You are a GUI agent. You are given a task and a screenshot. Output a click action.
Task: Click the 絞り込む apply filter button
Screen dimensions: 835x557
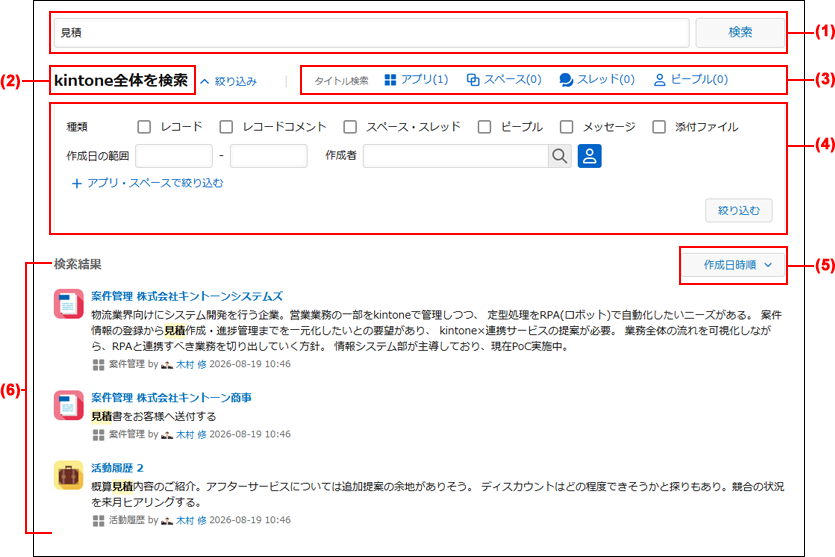[x=739, y=210]
